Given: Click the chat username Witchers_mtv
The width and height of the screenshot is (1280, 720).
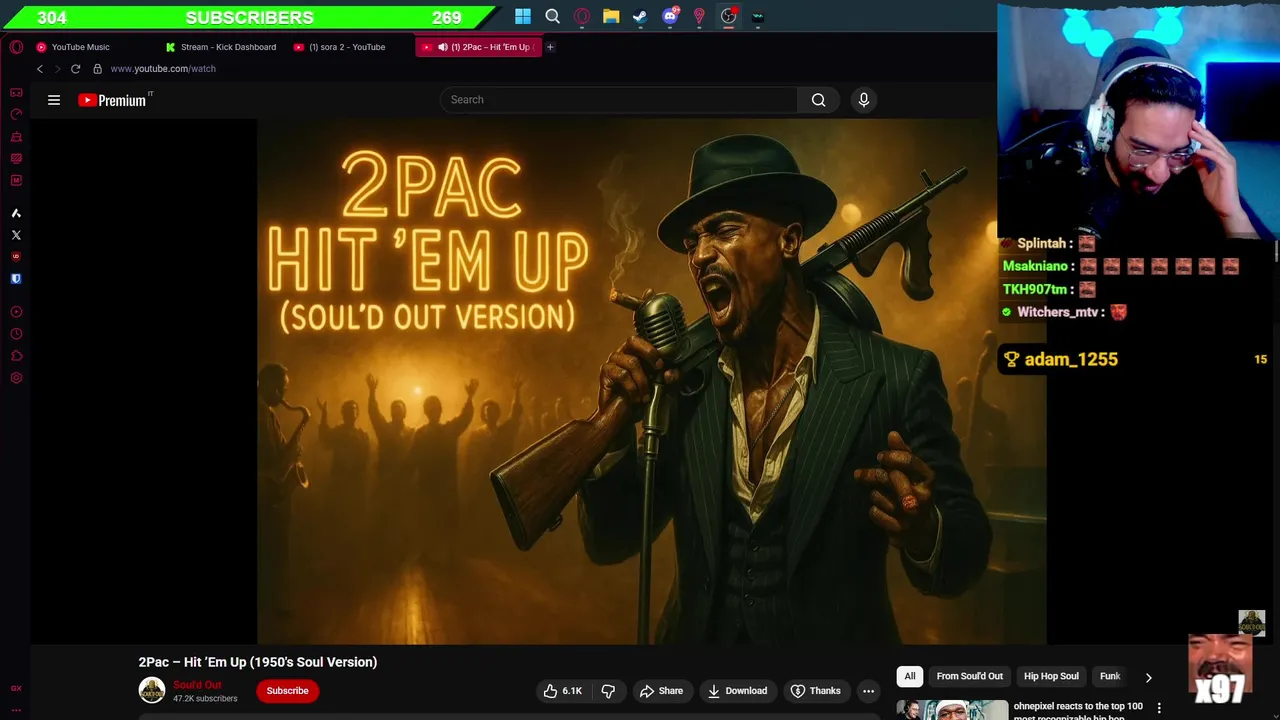Looking at the screenshot, I should click(x=1058, y=312).
